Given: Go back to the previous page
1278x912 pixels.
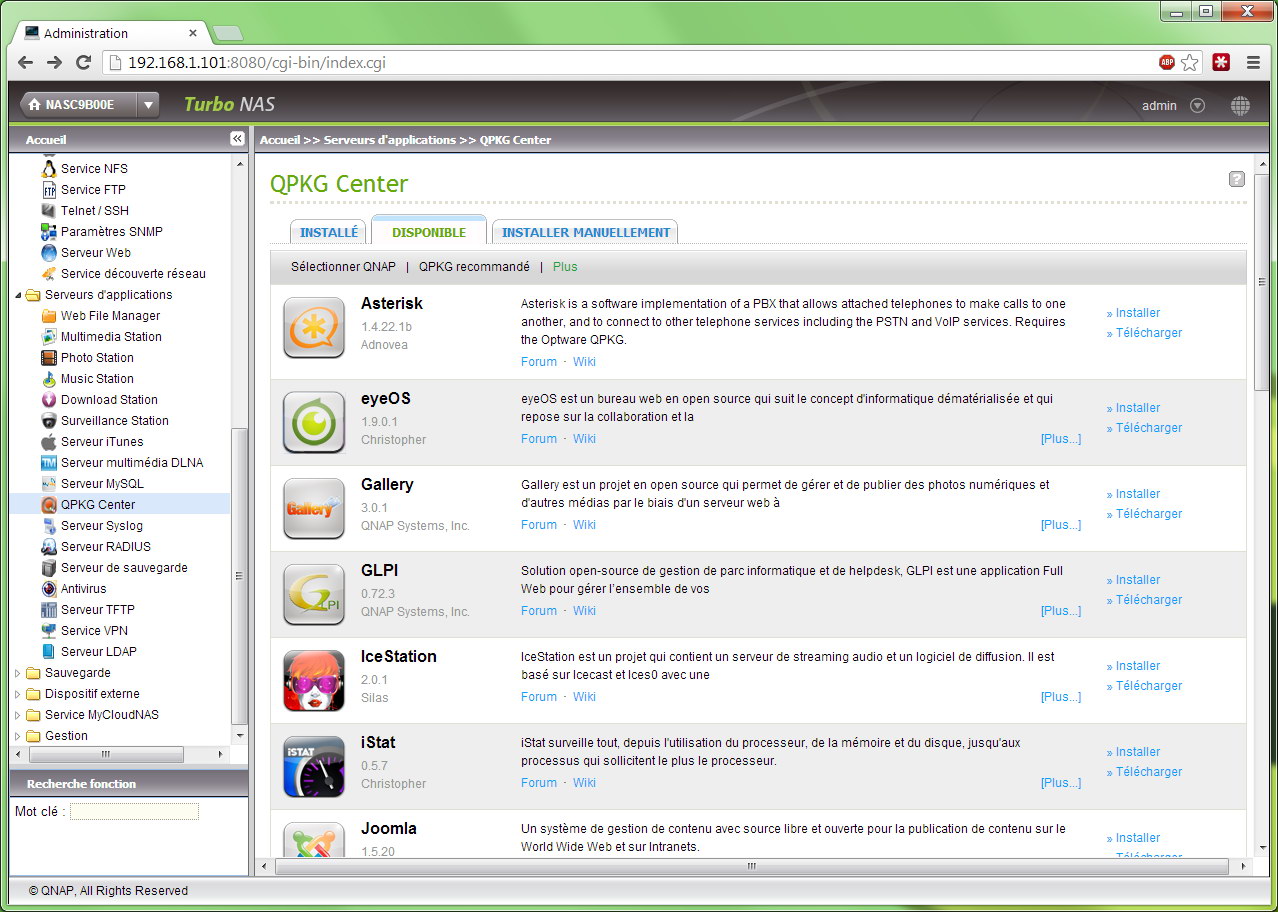Looking at the screenshot, I should [x=26, y=62].
